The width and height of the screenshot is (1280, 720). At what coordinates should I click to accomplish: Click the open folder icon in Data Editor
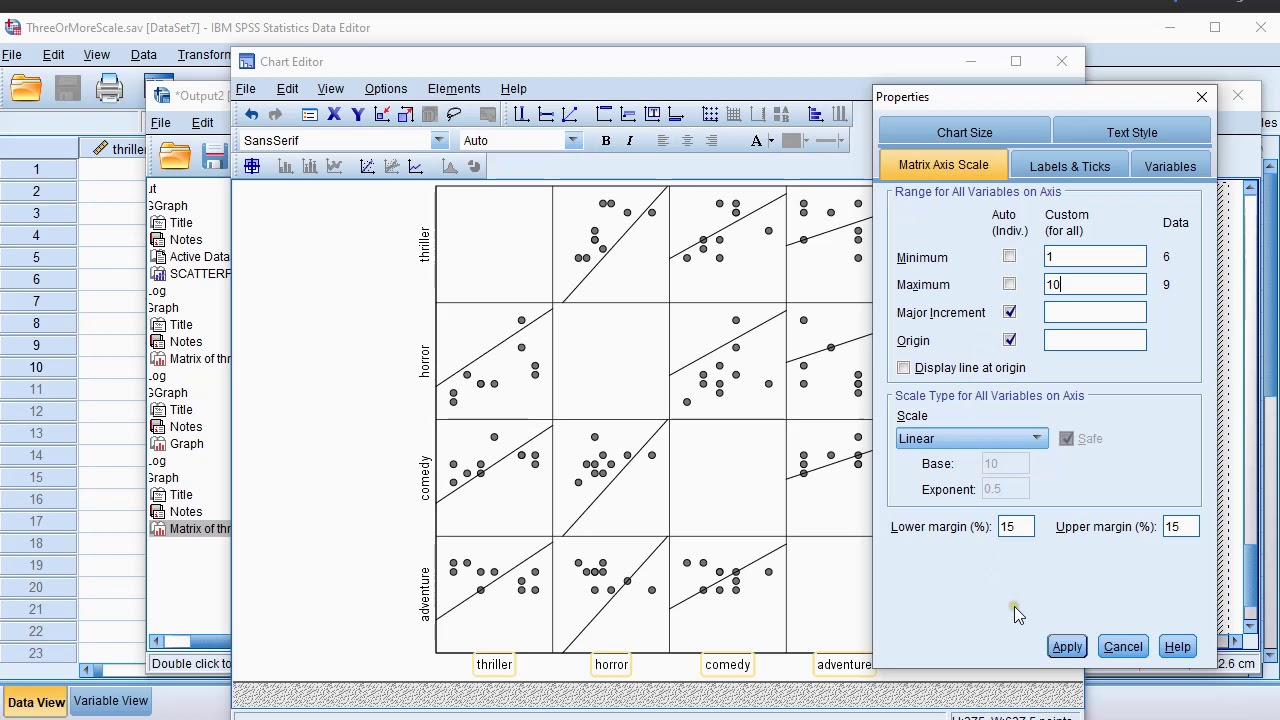(26, 89)
